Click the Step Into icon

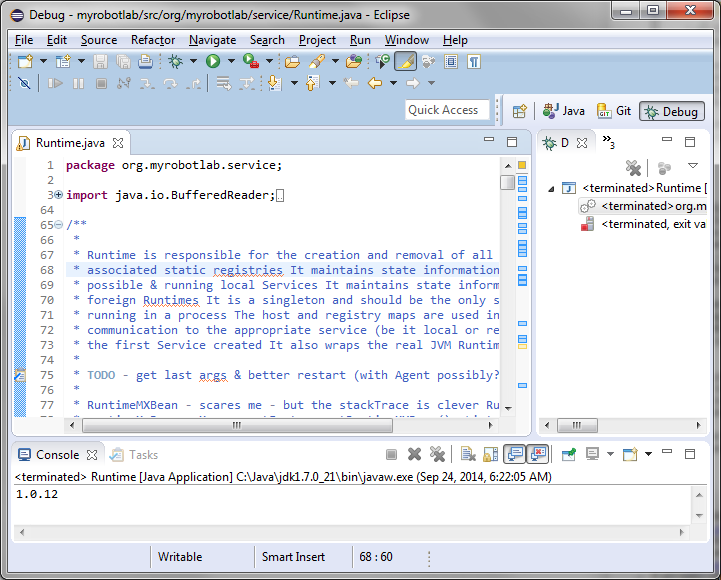pyautogui.click(x=147, y=83)
